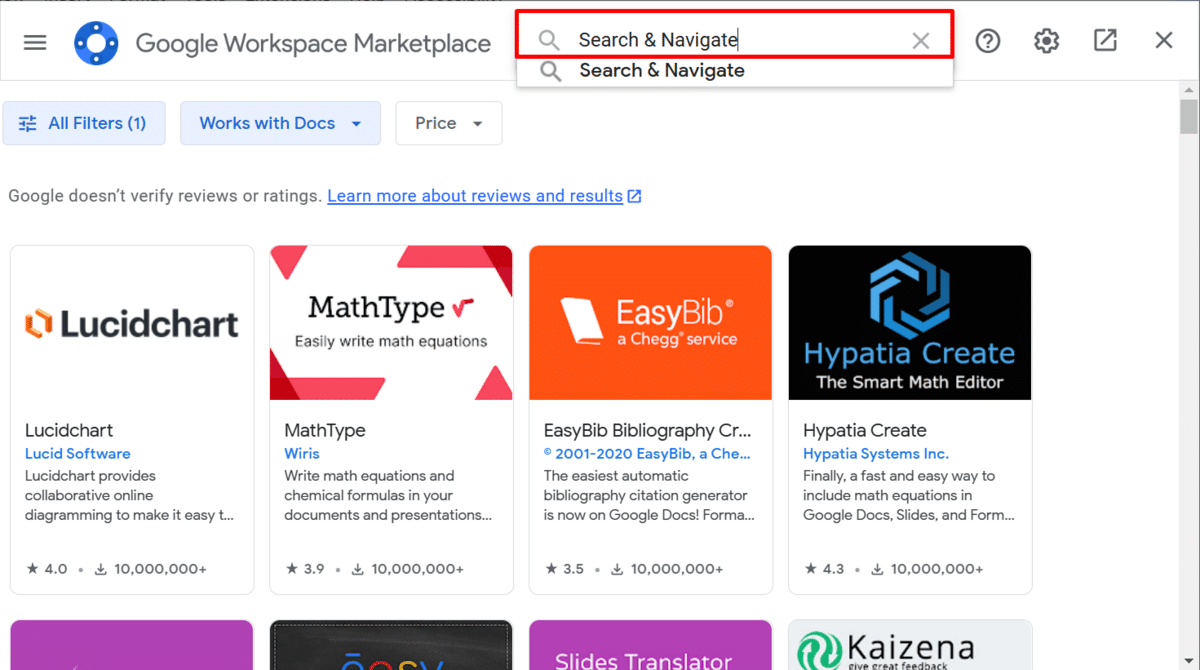The width and height of the screenshot is (1200, 670).
Task: Open the Lucid Software developer page
Action: 77,453
